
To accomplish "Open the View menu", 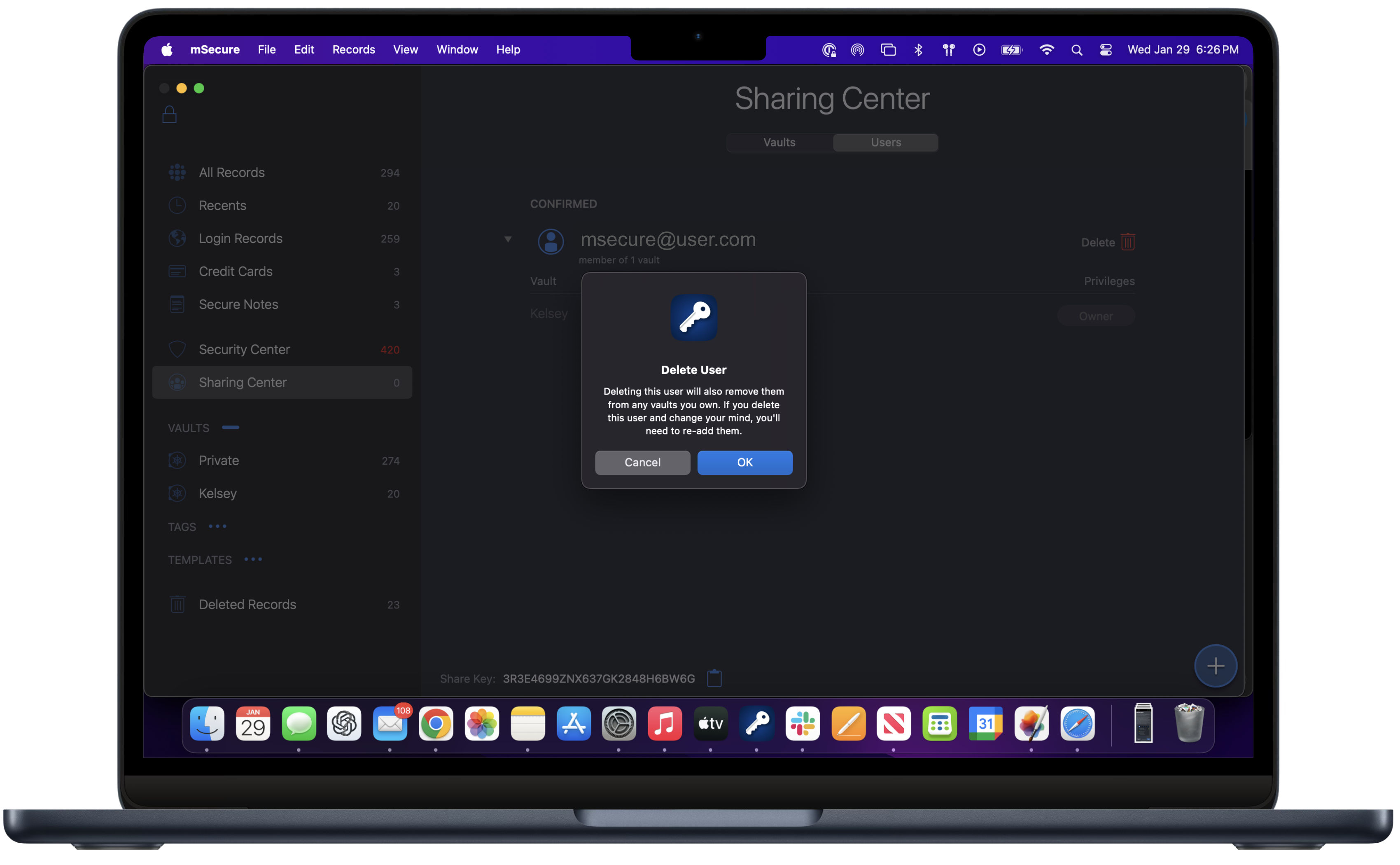I will point(405,50).
